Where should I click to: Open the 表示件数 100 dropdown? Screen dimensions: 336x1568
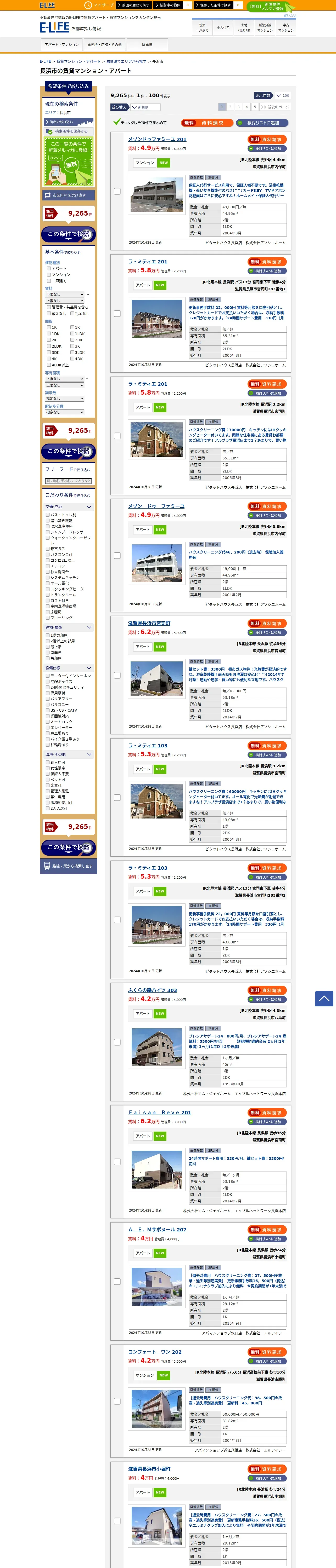pos(282,96)
